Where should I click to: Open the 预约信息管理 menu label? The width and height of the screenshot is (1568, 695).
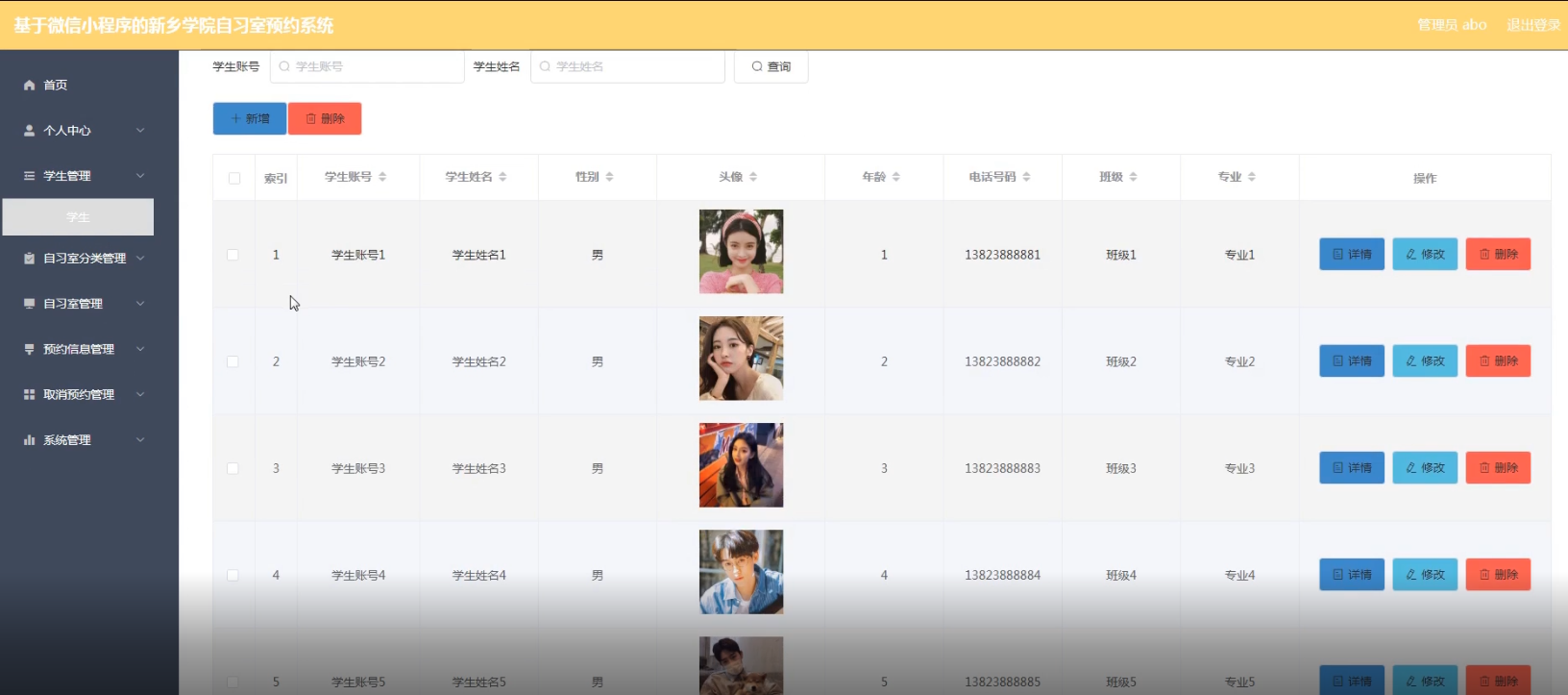click(79, 349)
